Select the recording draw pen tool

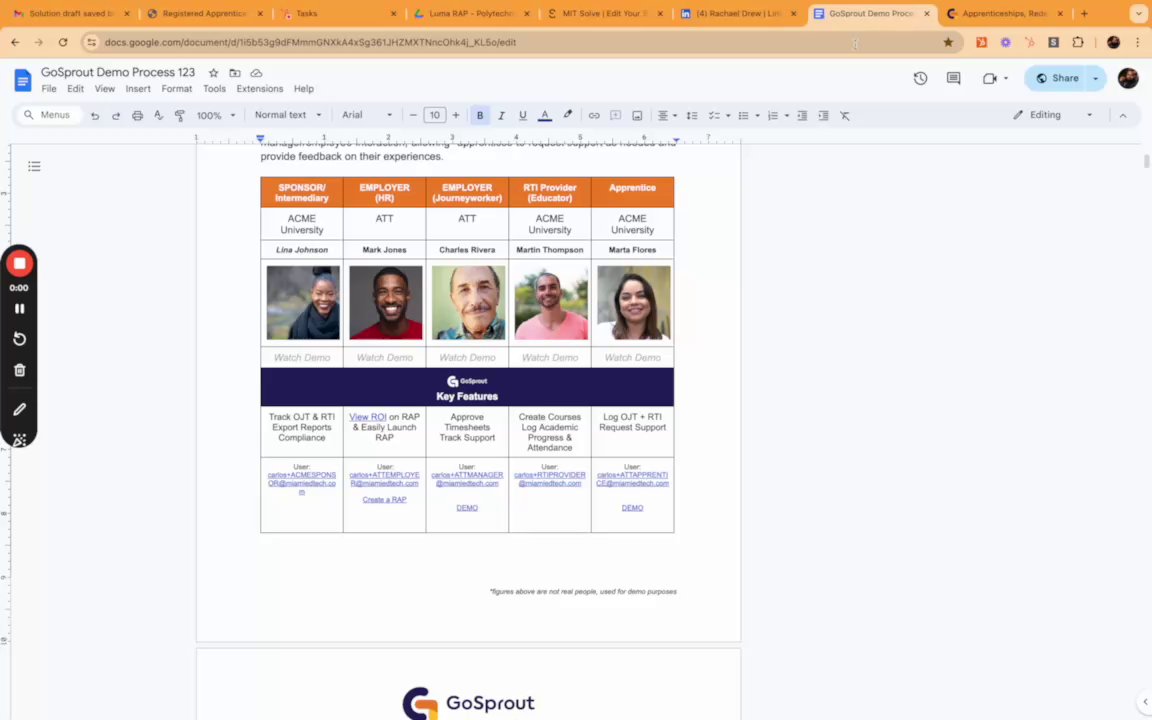[x=20, y=409]
